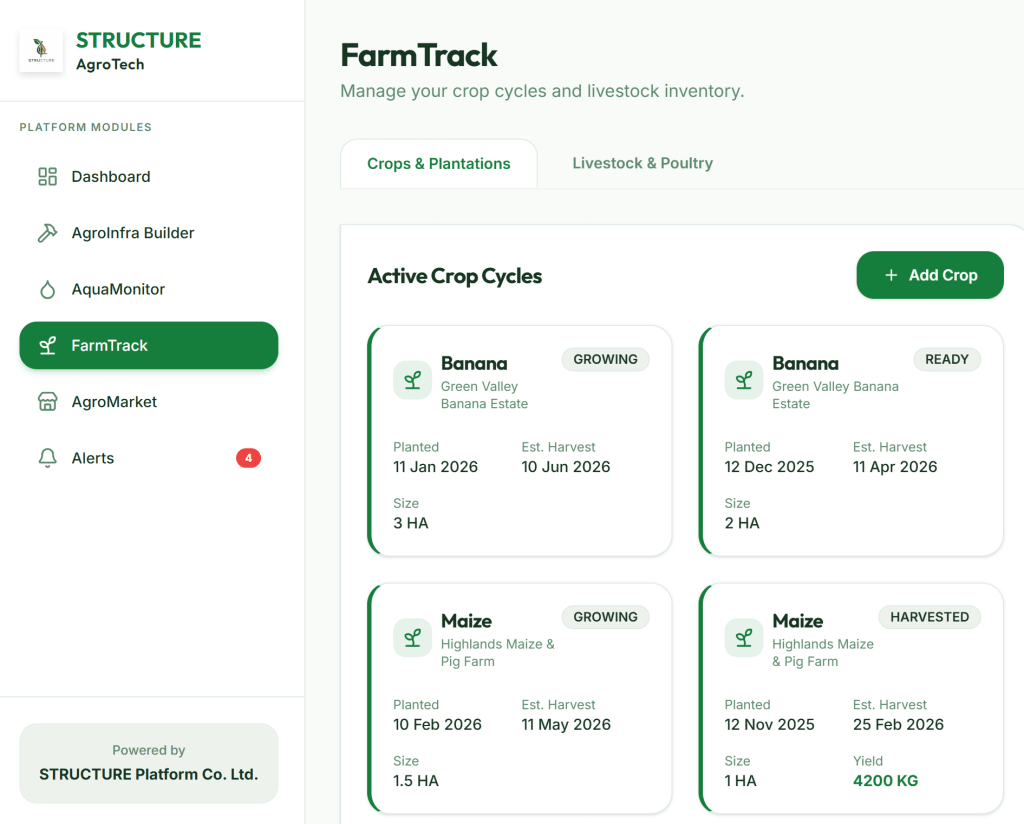
Task: Click the Powered by STRUCTURE Platform footer
Action: tap(148, 763)
